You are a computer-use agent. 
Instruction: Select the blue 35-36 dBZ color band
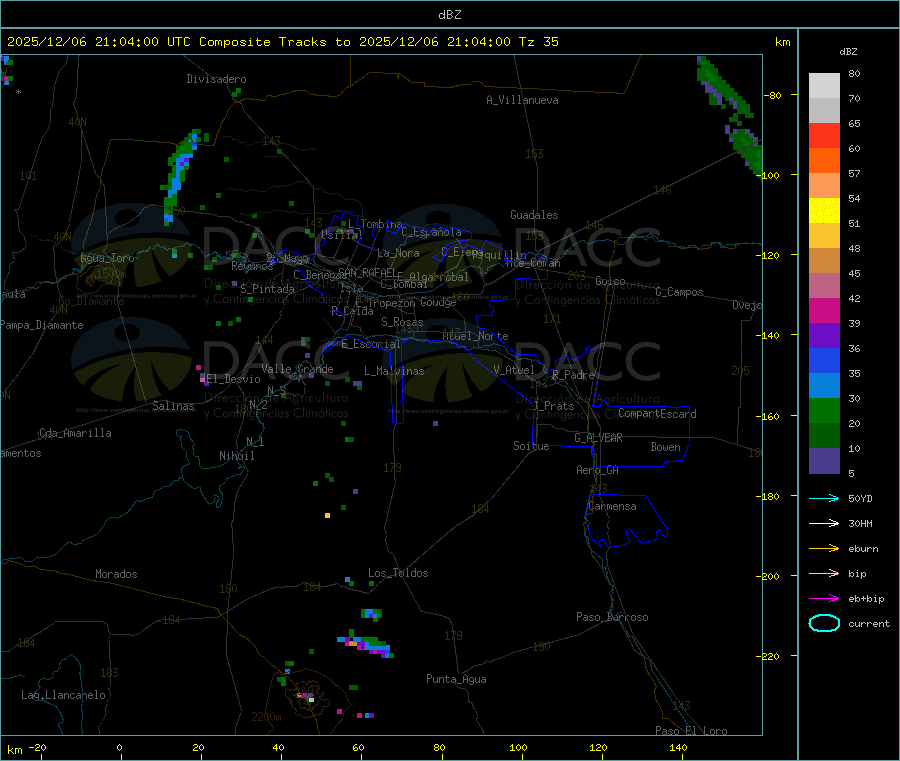(x=824, y=360)
